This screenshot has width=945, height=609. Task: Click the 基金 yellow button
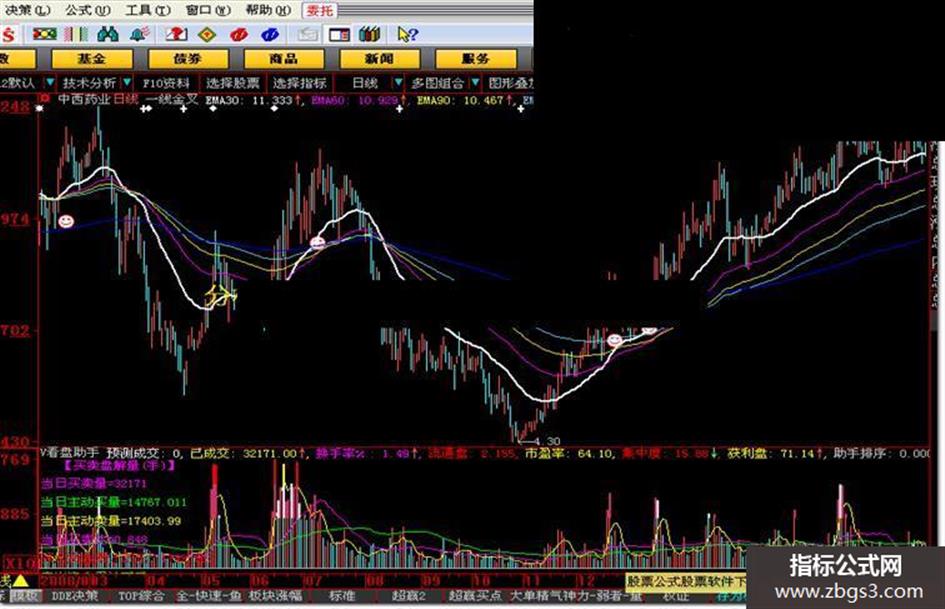(x=92, y=58)
